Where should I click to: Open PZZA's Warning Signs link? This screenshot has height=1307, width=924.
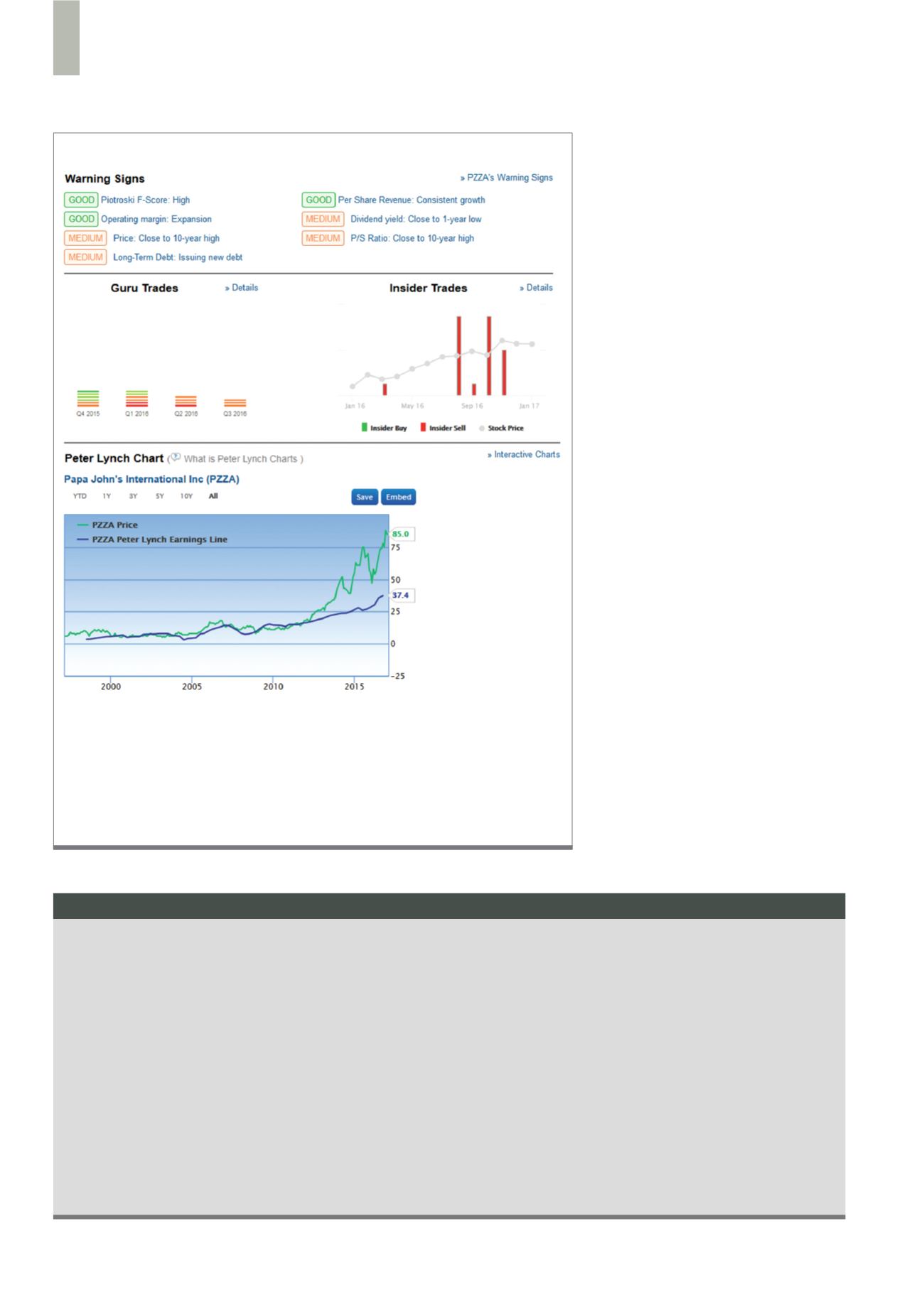click(x=506, y=178)
